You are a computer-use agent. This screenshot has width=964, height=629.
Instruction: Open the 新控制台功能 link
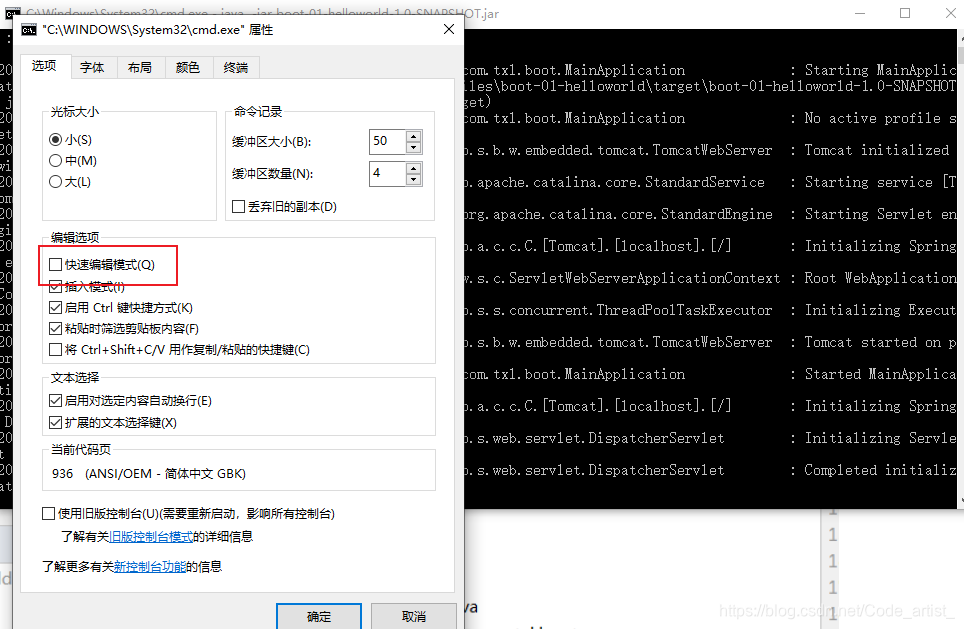pos(150,566)
